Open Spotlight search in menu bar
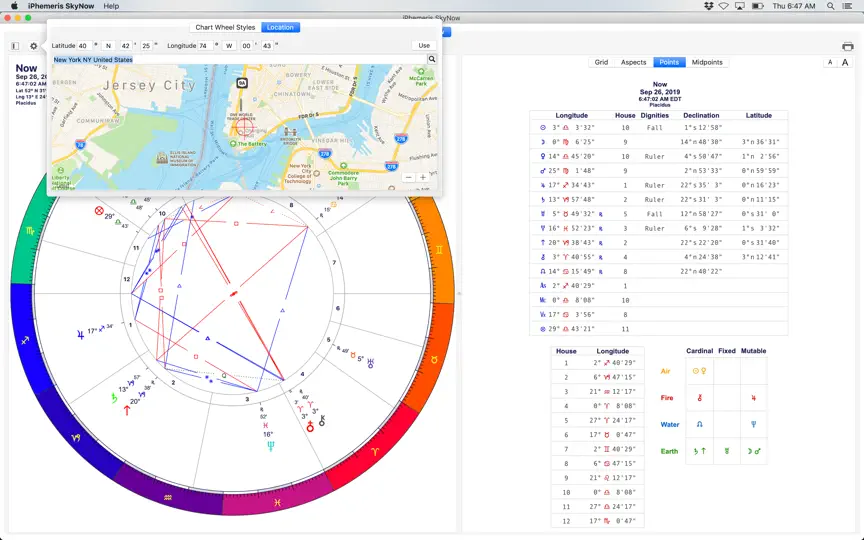 click(830, 6)
